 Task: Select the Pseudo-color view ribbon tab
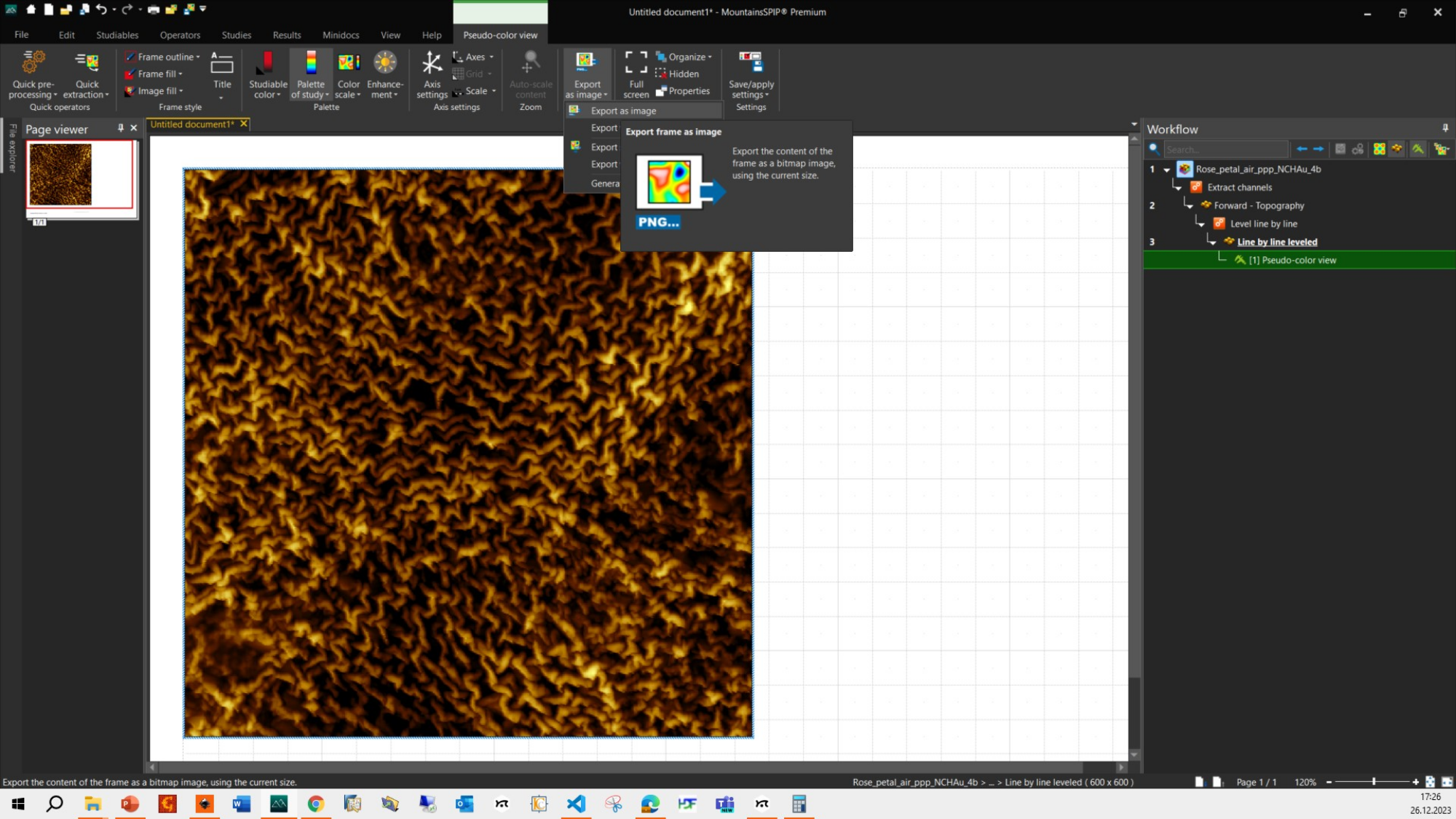click(x=500, y=35)
